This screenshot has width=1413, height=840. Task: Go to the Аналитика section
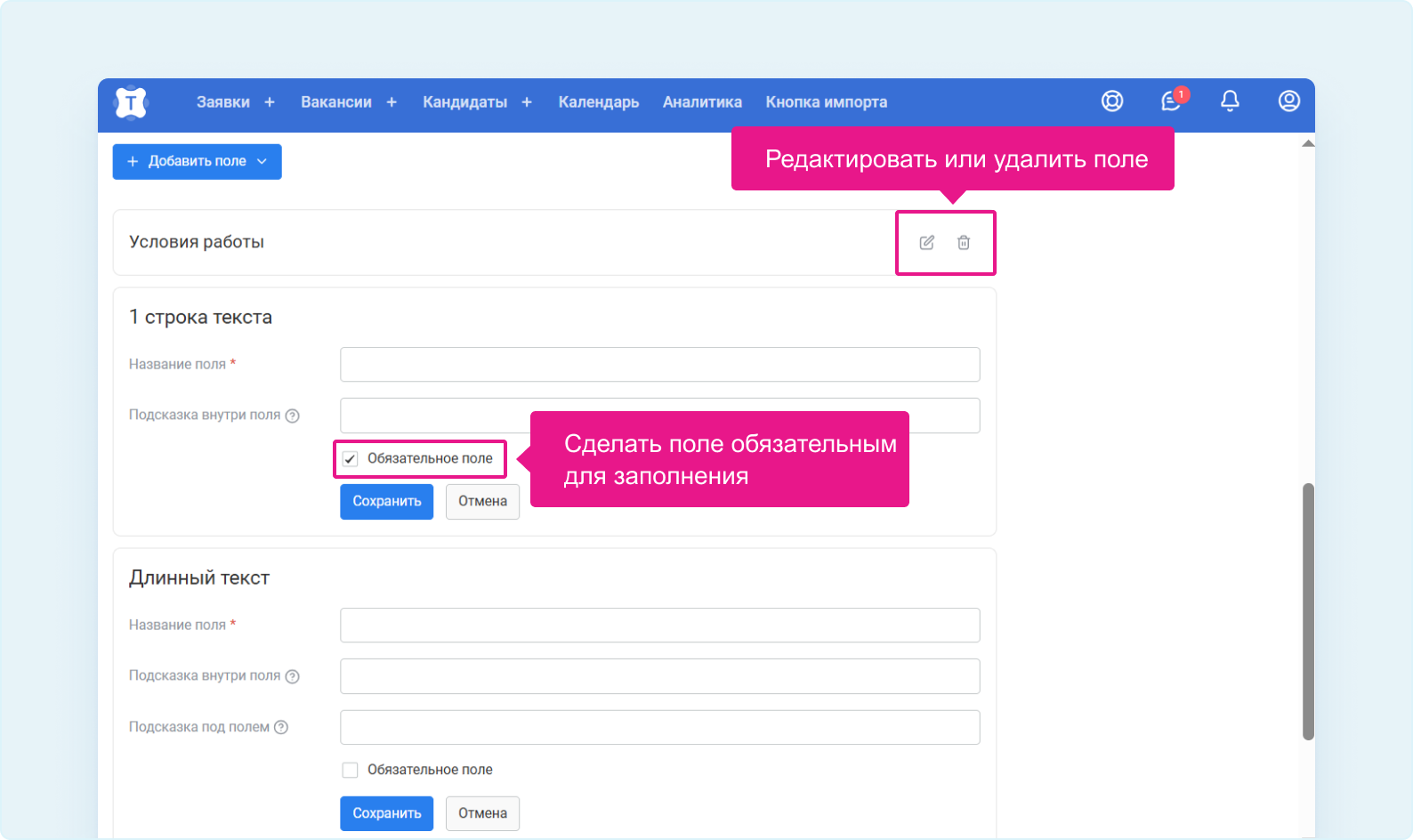tap(702, 102)
